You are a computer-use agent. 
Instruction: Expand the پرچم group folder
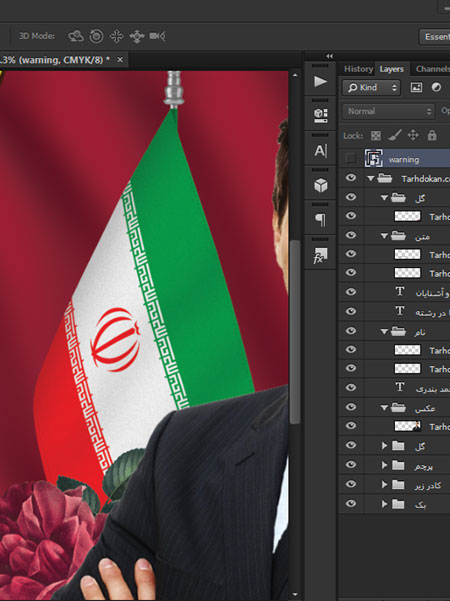coord(384,465)
